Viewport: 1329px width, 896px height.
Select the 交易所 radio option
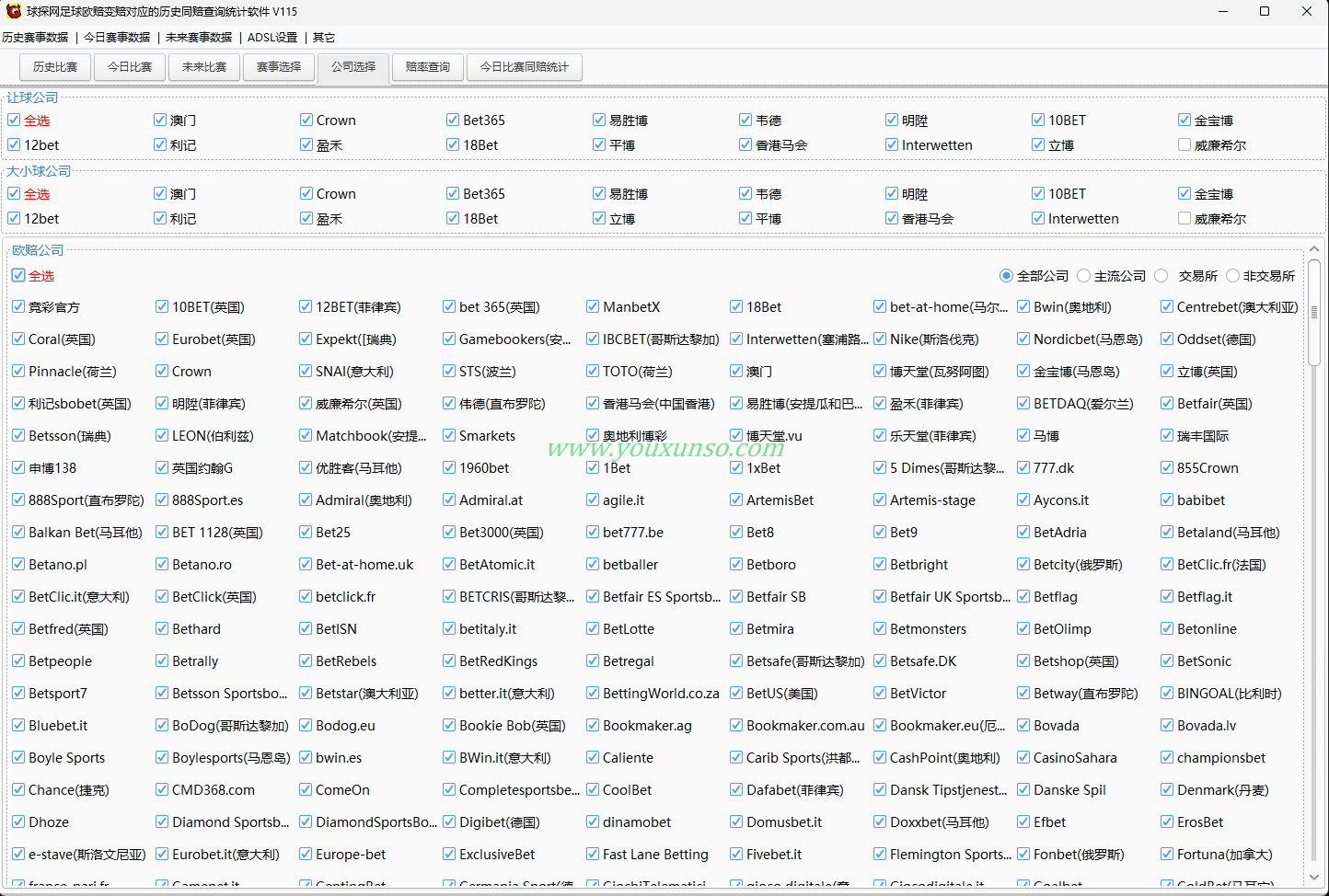tap(1161, 275)
